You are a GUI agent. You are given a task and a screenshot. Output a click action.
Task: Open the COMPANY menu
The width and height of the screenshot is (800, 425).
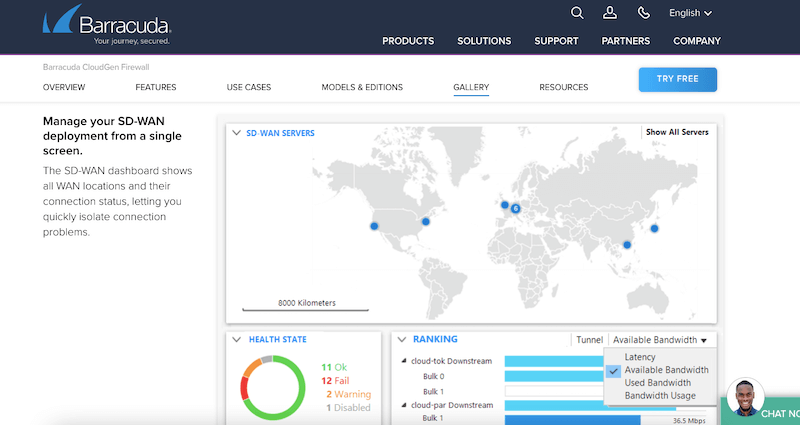pos(697,41)
